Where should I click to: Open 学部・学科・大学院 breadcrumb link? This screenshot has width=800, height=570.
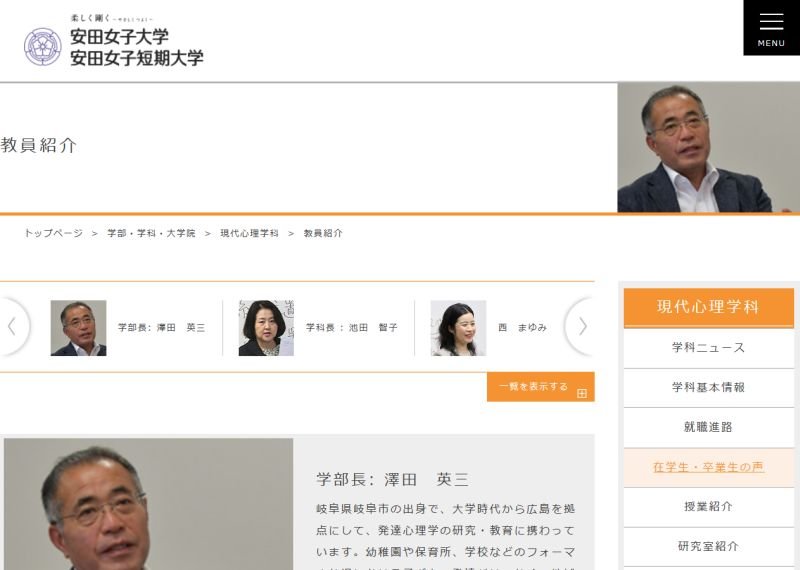point(151,233)
